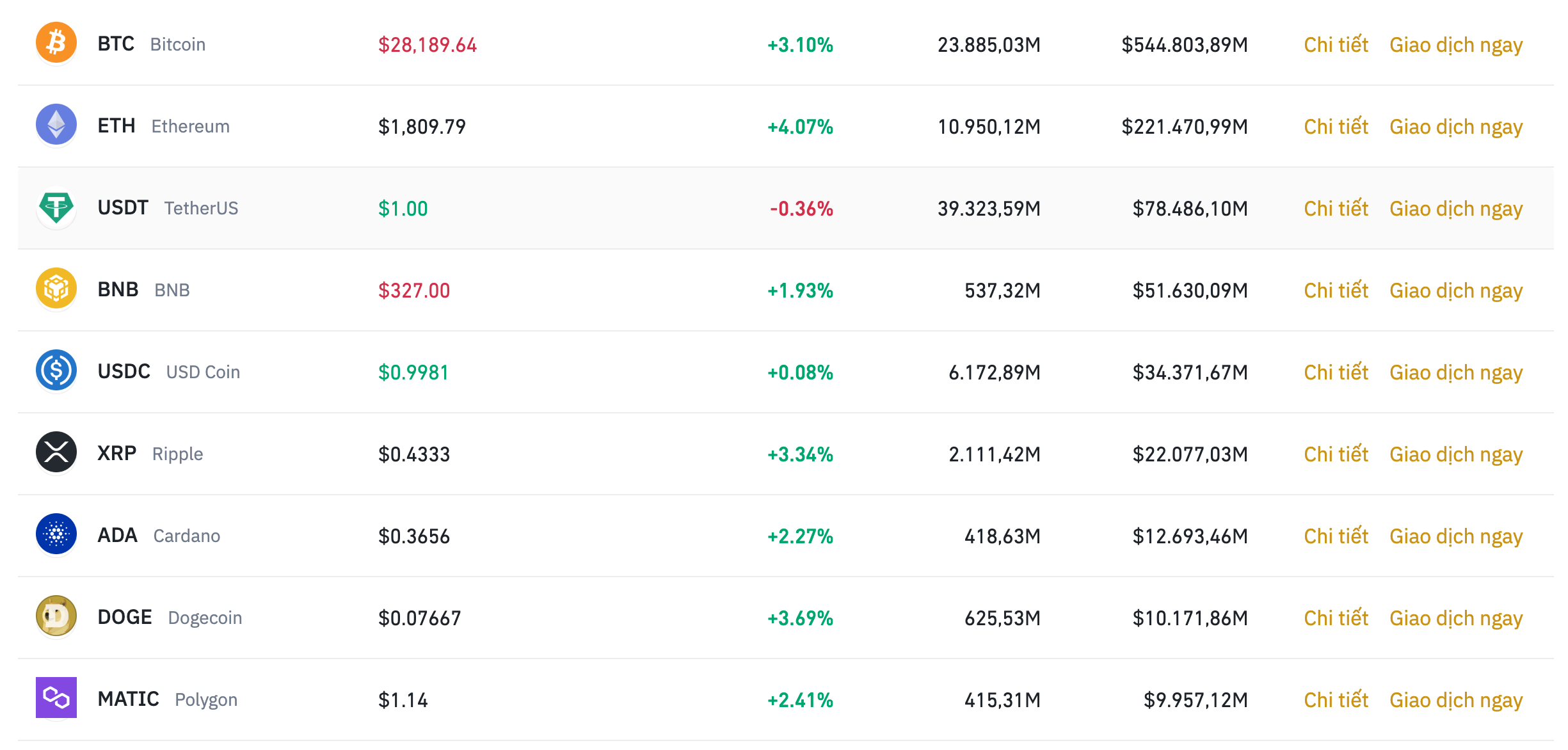Select the DOGE ticker symbol
The image size is (1568, 750).
pyautogui.click(x=125, y=617)
